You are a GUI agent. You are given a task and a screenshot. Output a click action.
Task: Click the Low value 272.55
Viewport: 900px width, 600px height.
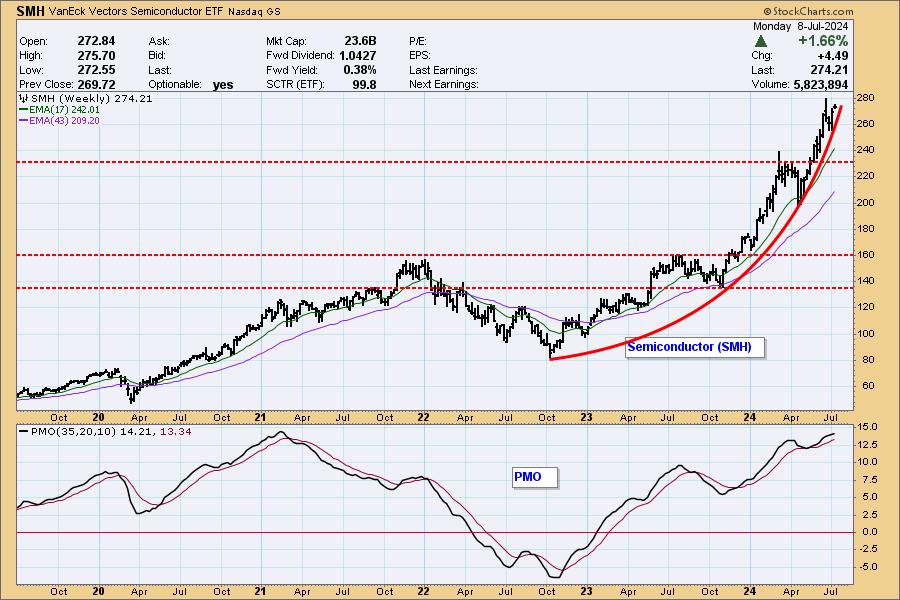coord(96,70)
